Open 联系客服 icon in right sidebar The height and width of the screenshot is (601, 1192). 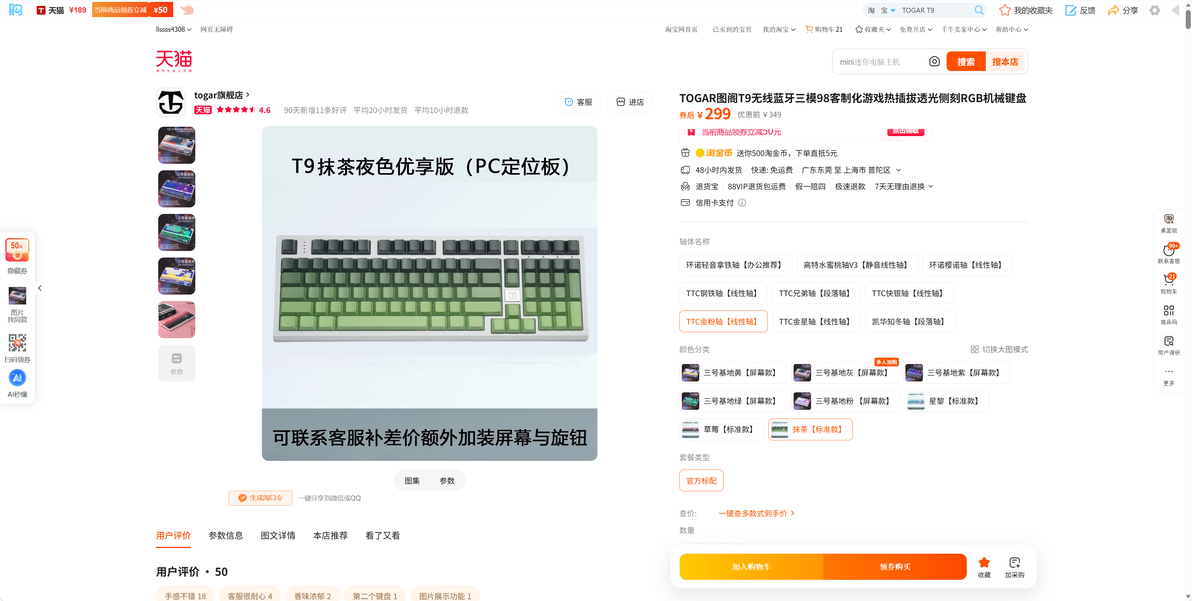coord(1168,253)
